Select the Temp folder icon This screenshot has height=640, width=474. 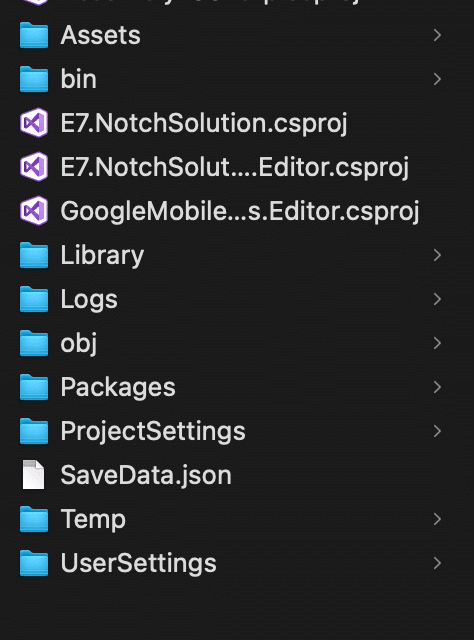[x=34, y=519]
